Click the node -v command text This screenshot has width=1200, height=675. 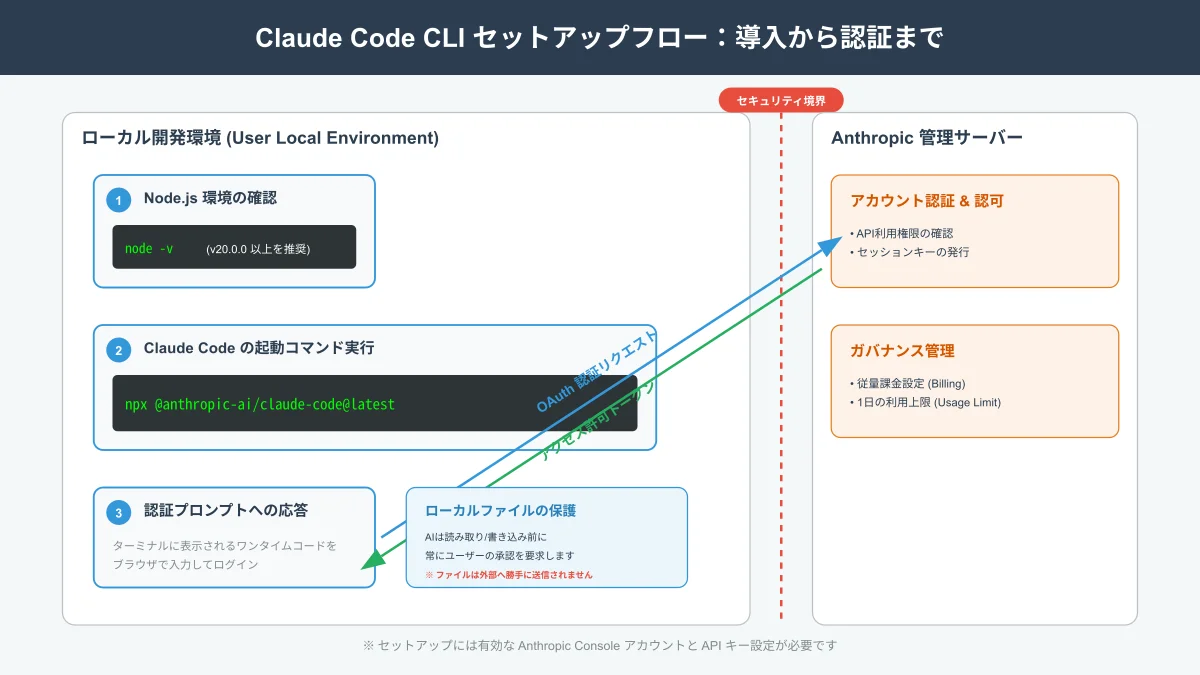[x=149, y=248]
